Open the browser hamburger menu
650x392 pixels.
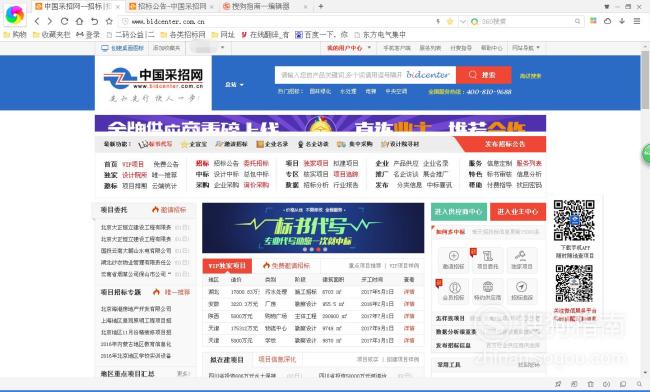[637, 21]
